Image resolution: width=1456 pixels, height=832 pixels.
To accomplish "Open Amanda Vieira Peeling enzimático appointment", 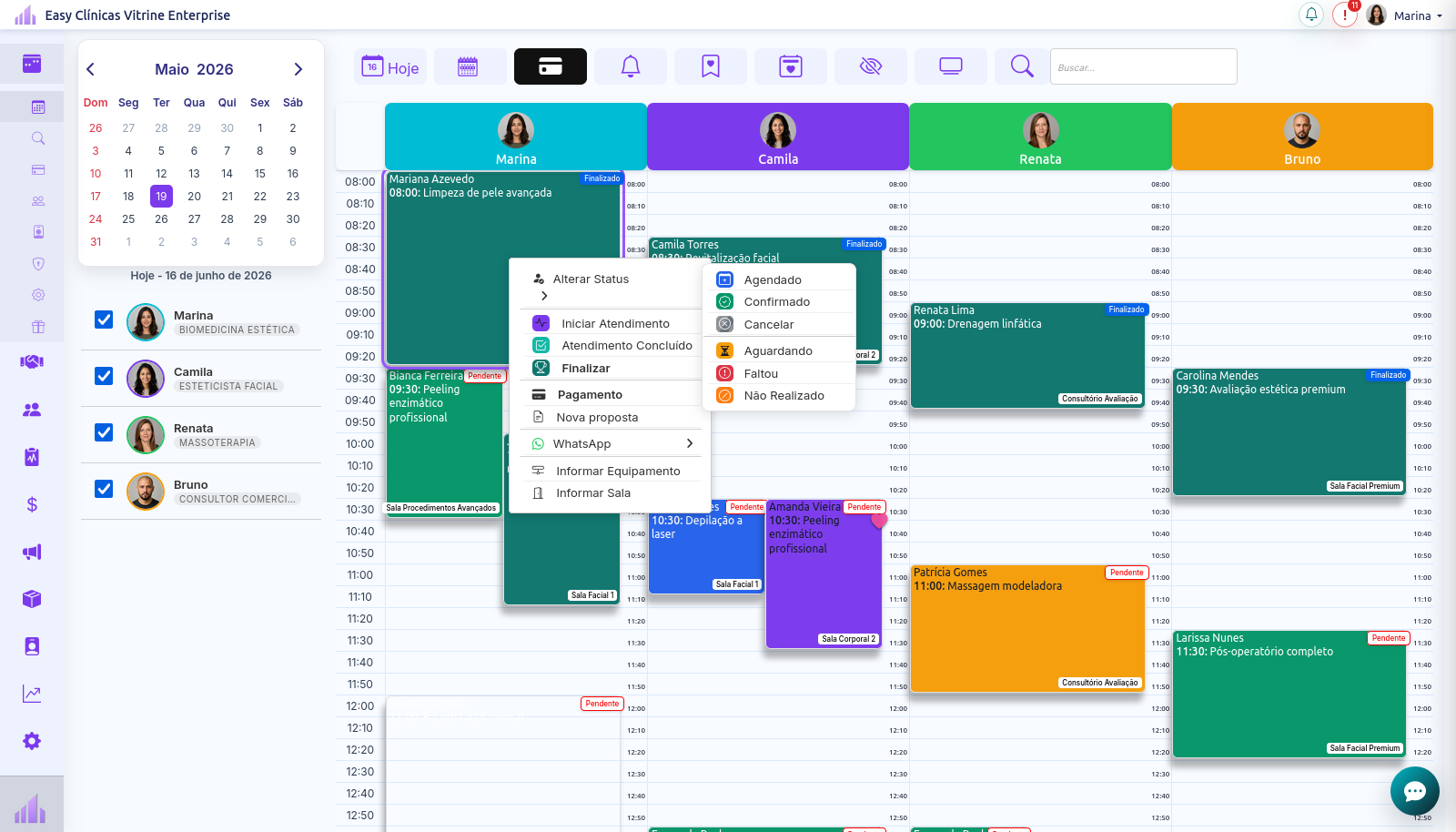I will (x=824, y=573).
